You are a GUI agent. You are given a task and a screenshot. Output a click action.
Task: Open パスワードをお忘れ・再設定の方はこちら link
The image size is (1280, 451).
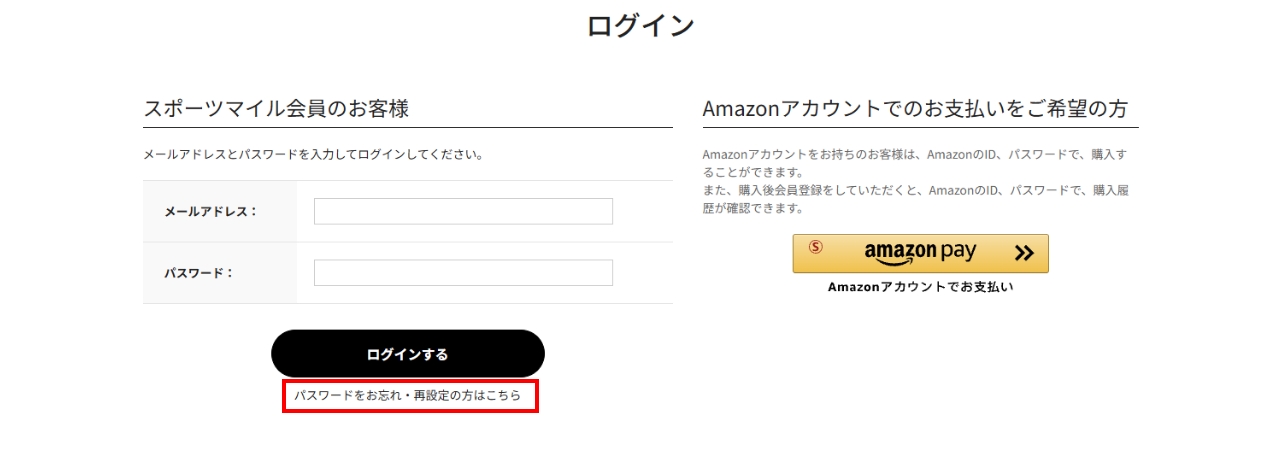click(x=408, y=396)
